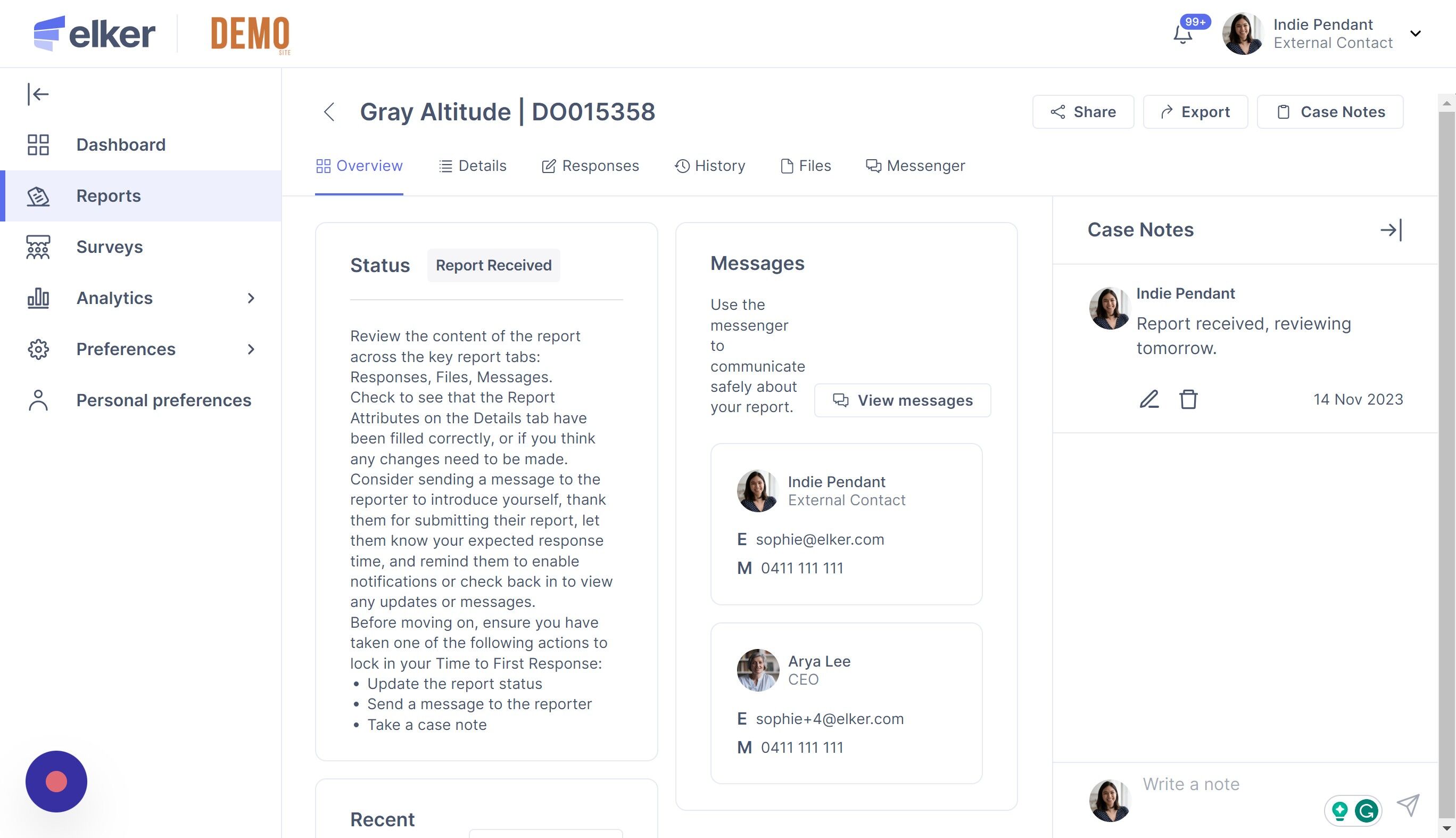Expand the Analytics menu chevron

click(251, 298)
